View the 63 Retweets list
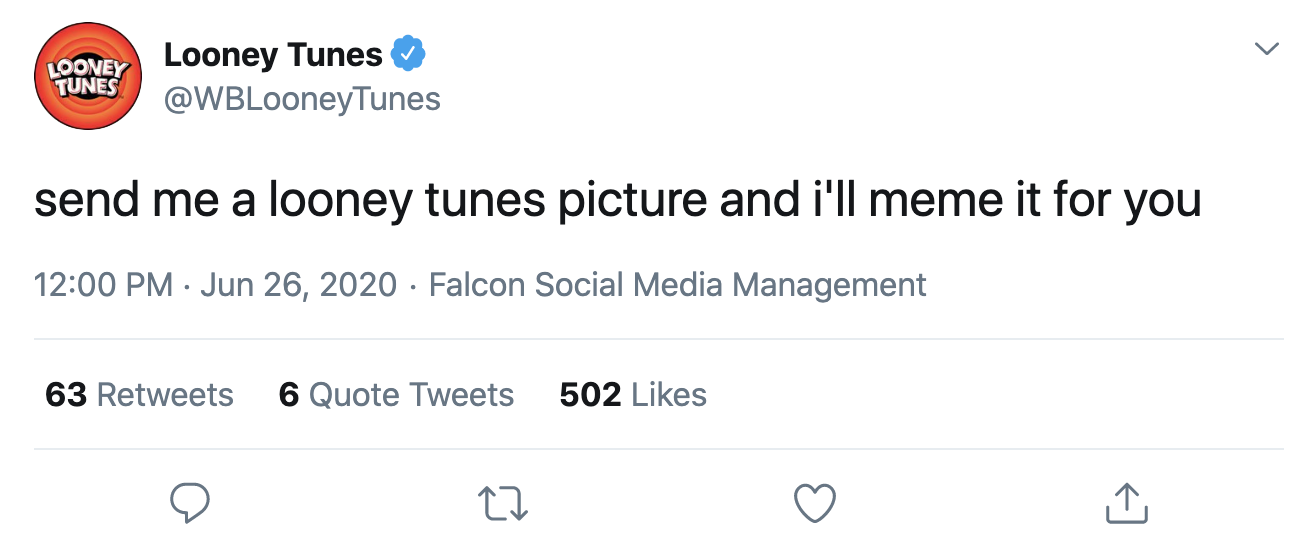Image resolution: width=1316 pixels, height=554 pixels. [139, 395]
